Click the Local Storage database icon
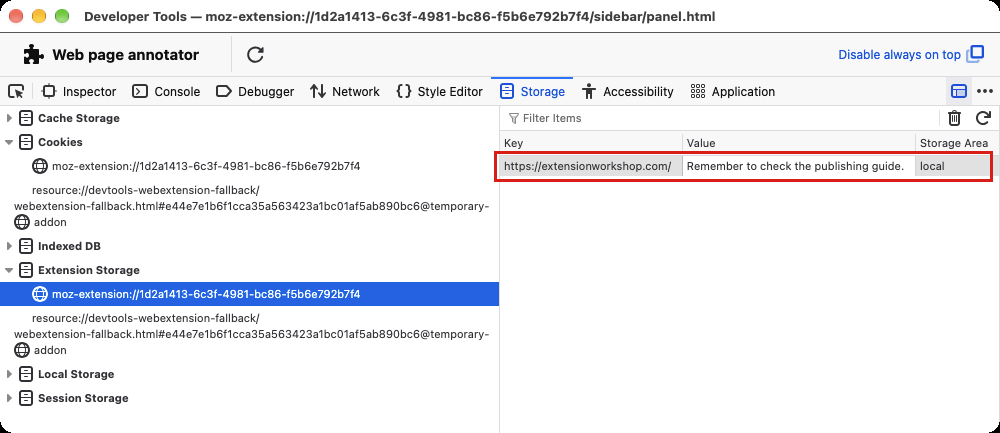This screenshot has width=1000, height=433. point(26,374)
